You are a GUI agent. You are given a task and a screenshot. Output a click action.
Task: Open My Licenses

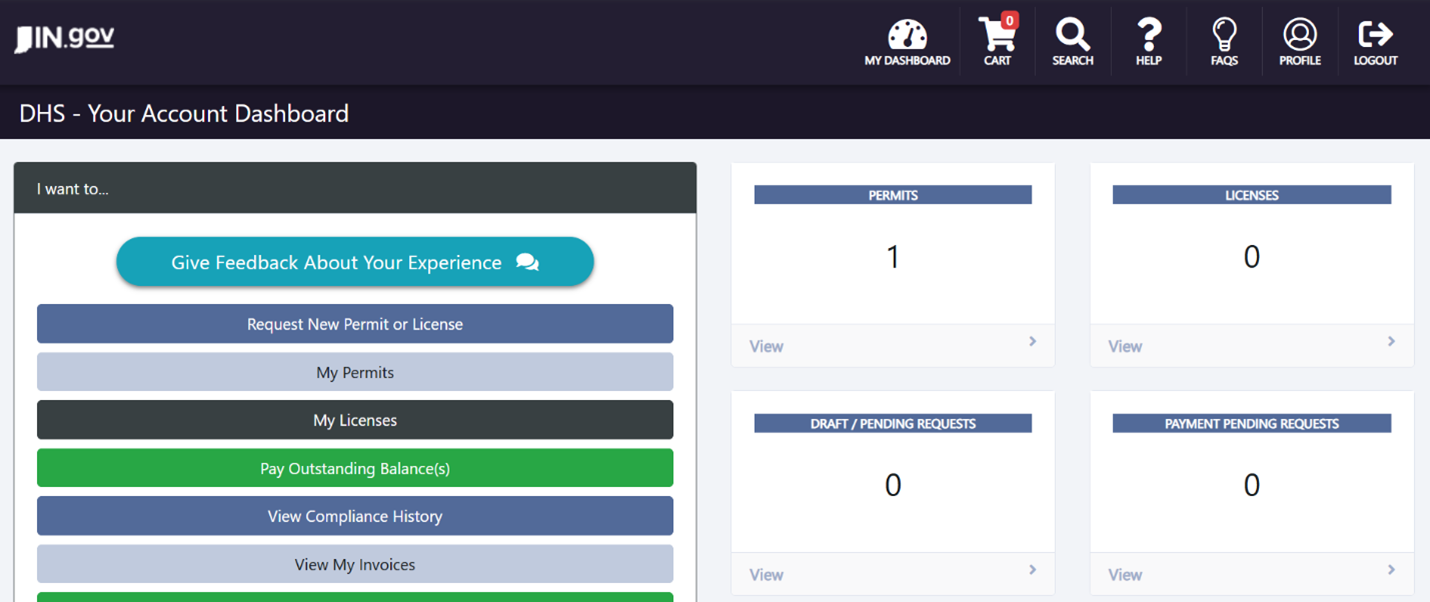pyautogui.click(x=355, y=420)
